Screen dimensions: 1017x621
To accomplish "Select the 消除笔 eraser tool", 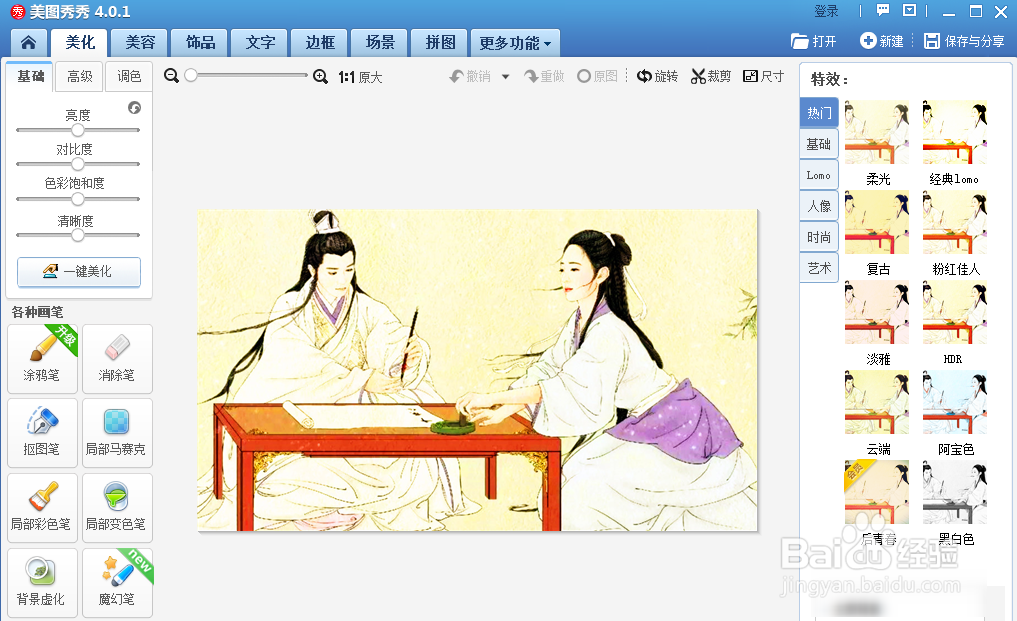I will click(117, 359).
